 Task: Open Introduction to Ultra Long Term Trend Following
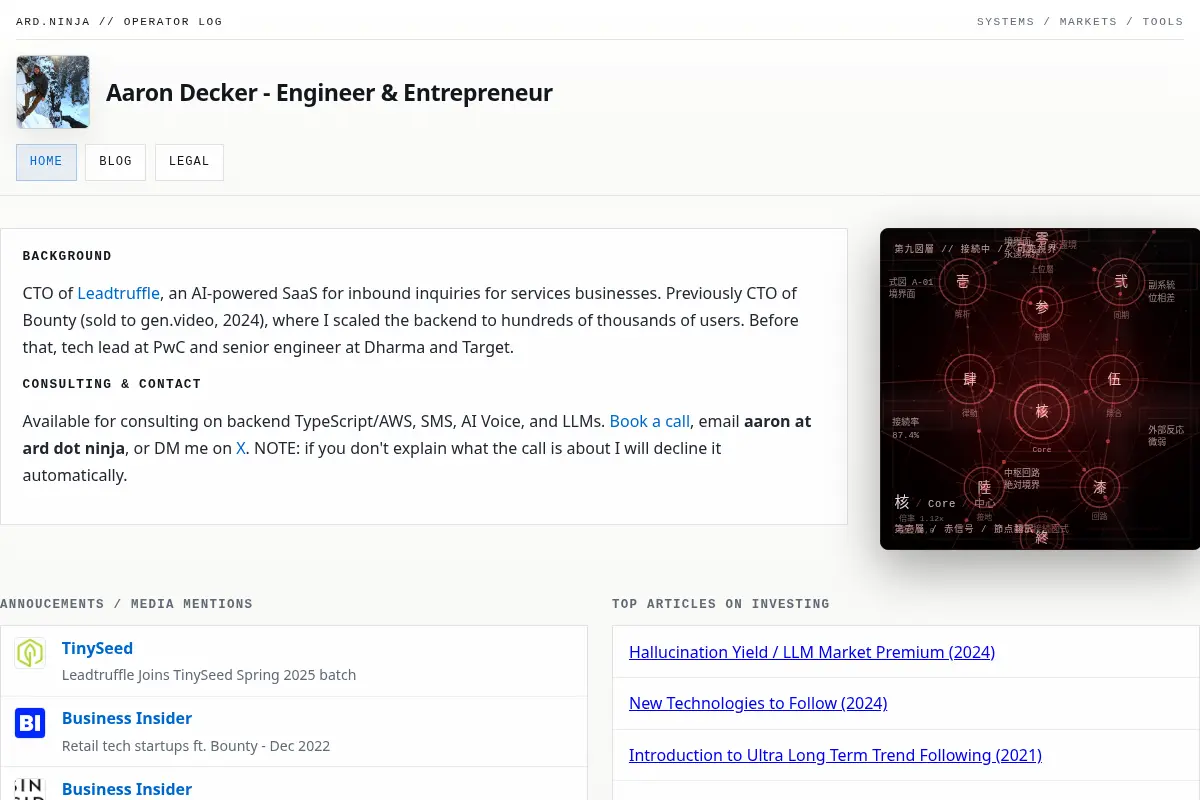(x=835, y=755)
